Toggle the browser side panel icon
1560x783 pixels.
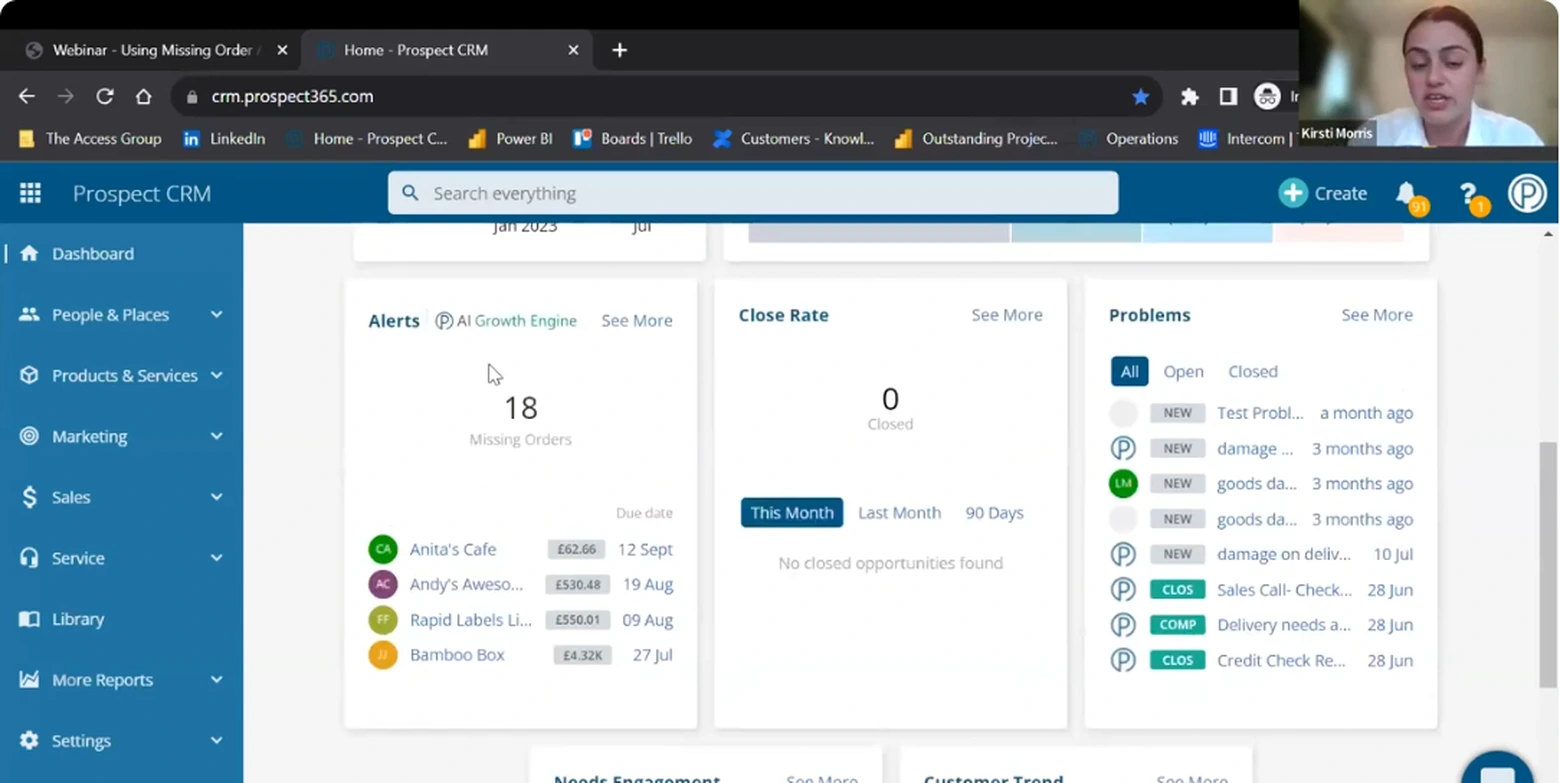pos(1228,96)
